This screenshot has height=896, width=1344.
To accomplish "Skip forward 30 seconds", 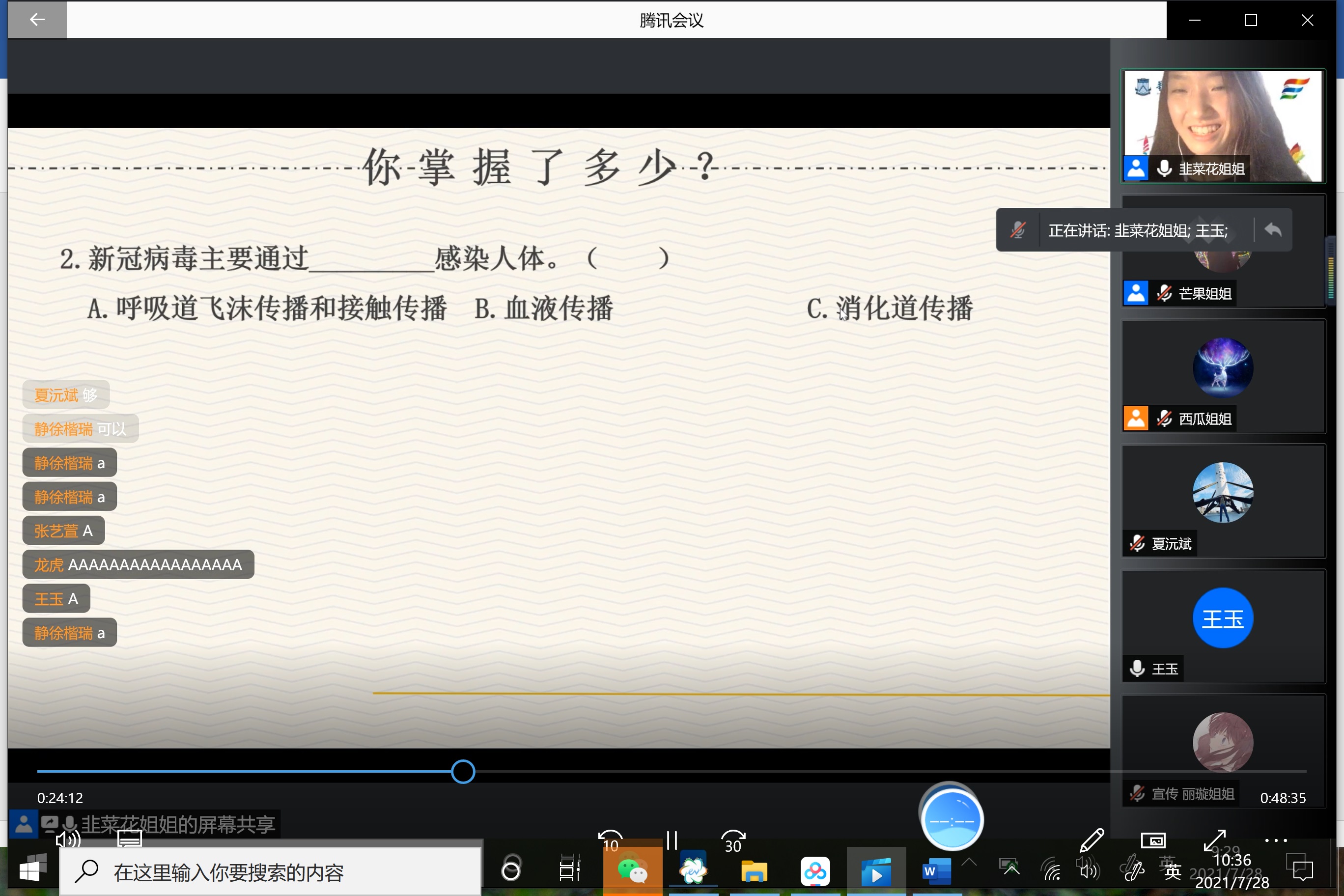I will pos(734,841).
